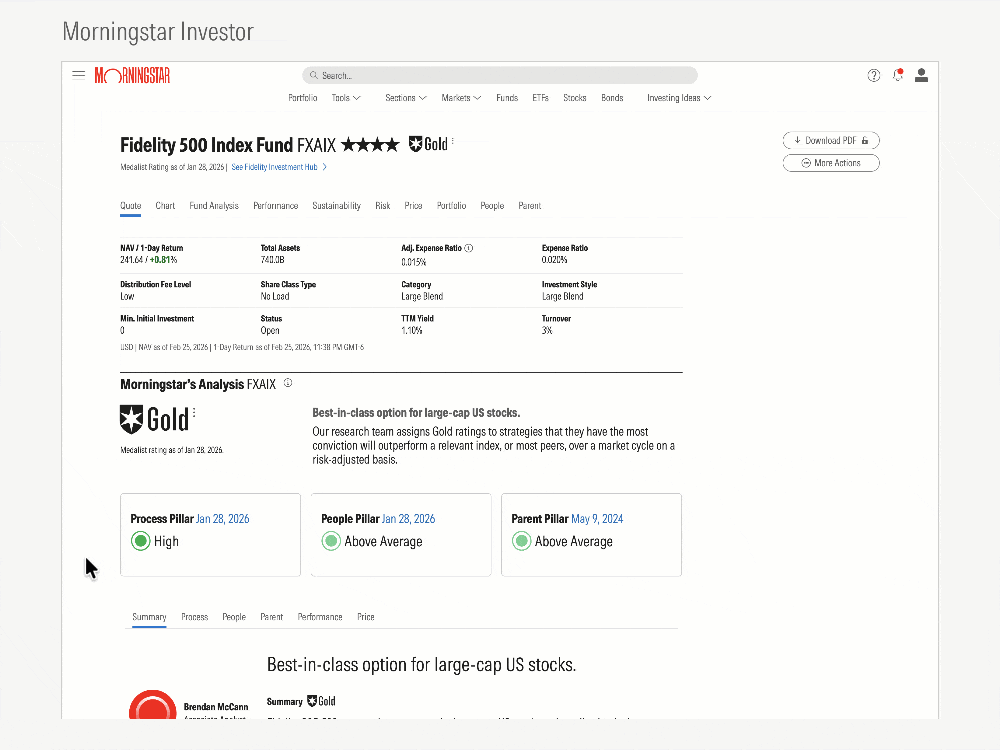1000x750 pixels.
Task: Open Portfolio in the top navigation
Action: coord(302,98)
